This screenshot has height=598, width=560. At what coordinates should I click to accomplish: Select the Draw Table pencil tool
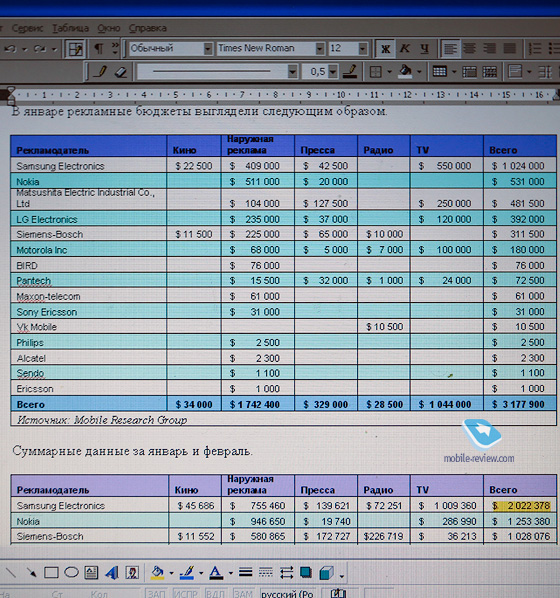[100, 71]
